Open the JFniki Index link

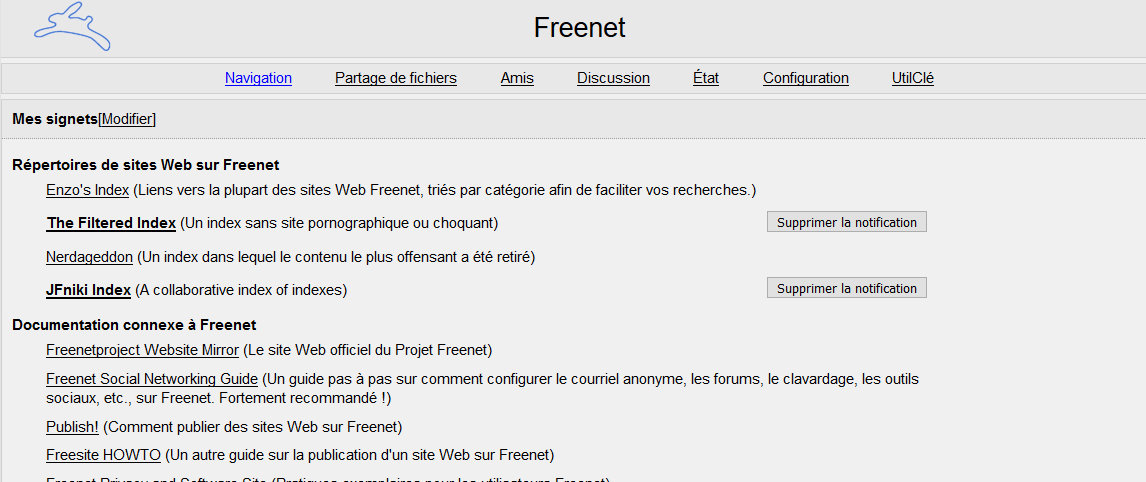(x=88, y=290)
